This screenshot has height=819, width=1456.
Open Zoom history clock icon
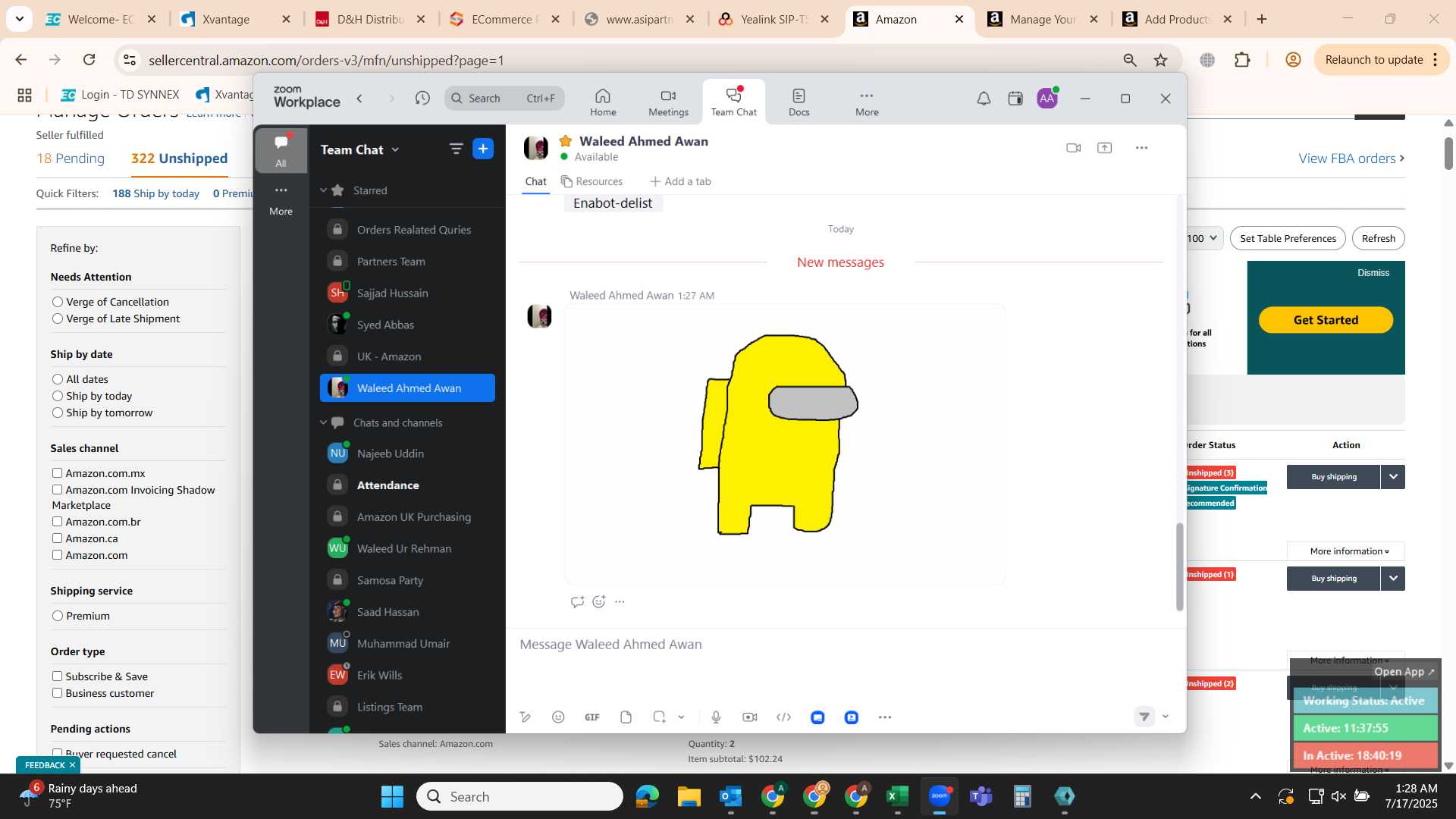[422, 99]
